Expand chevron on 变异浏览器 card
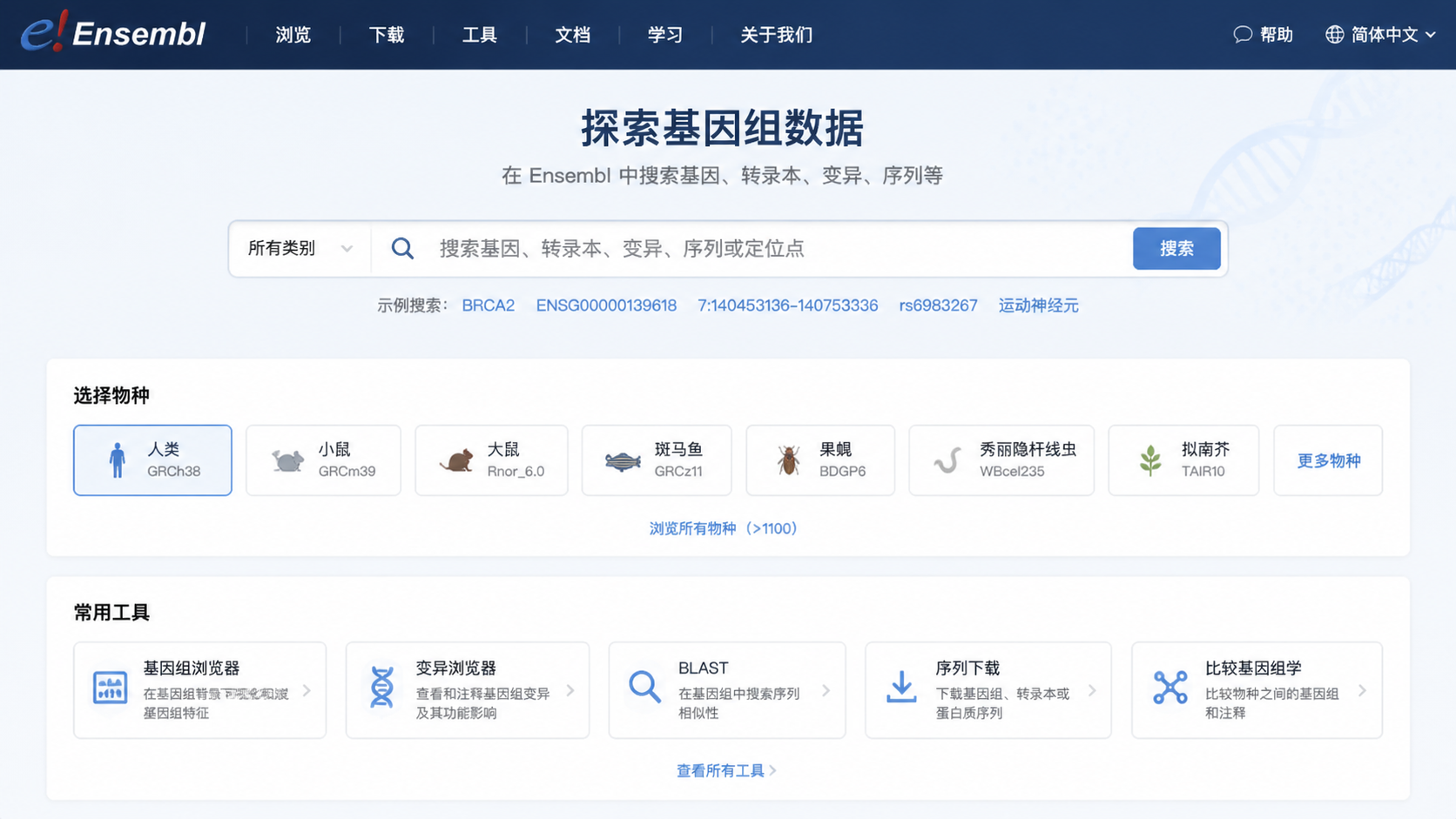 coord(570,690)
